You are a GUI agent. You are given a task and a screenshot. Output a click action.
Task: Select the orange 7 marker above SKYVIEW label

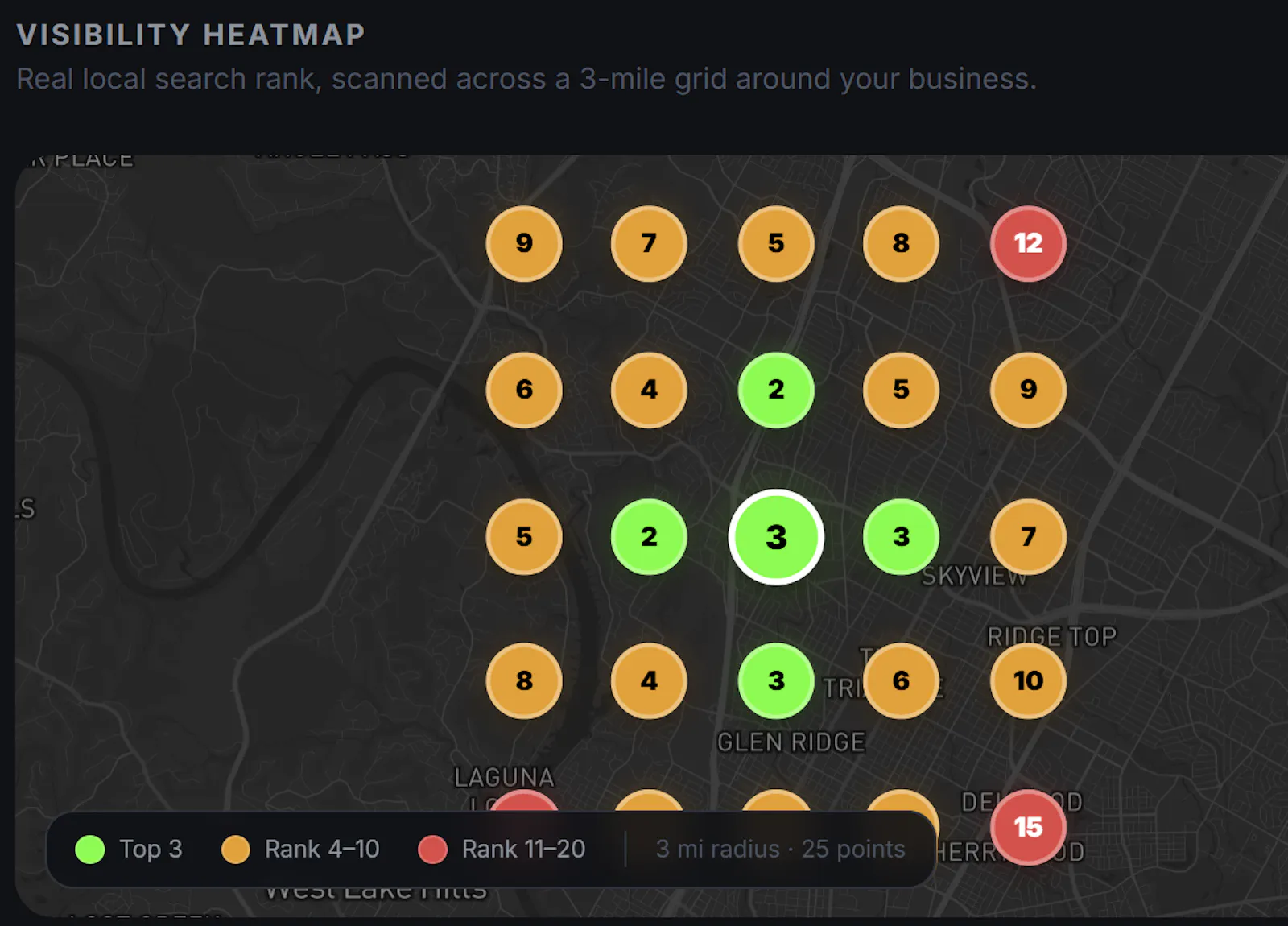point(1028,536)
